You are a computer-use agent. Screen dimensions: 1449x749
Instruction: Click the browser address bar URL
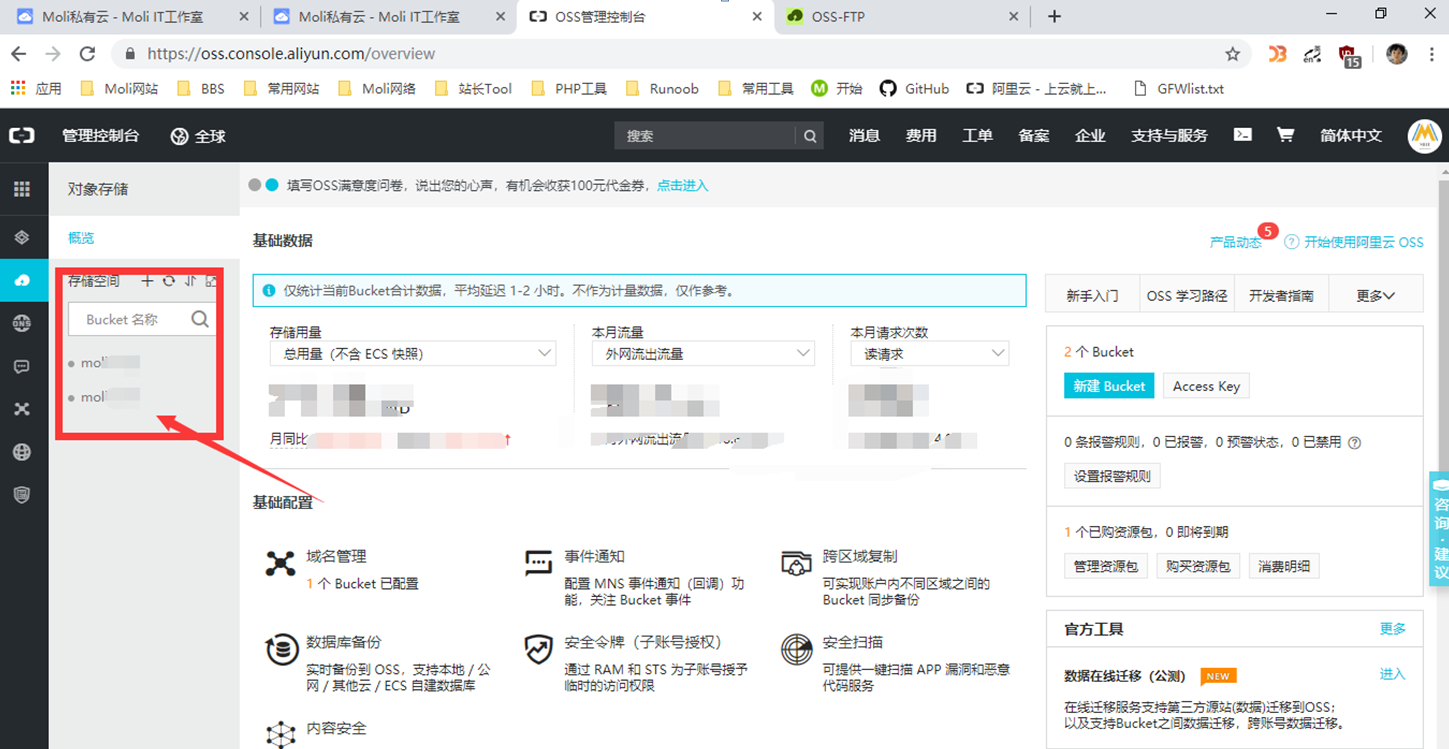coord(291,54)
